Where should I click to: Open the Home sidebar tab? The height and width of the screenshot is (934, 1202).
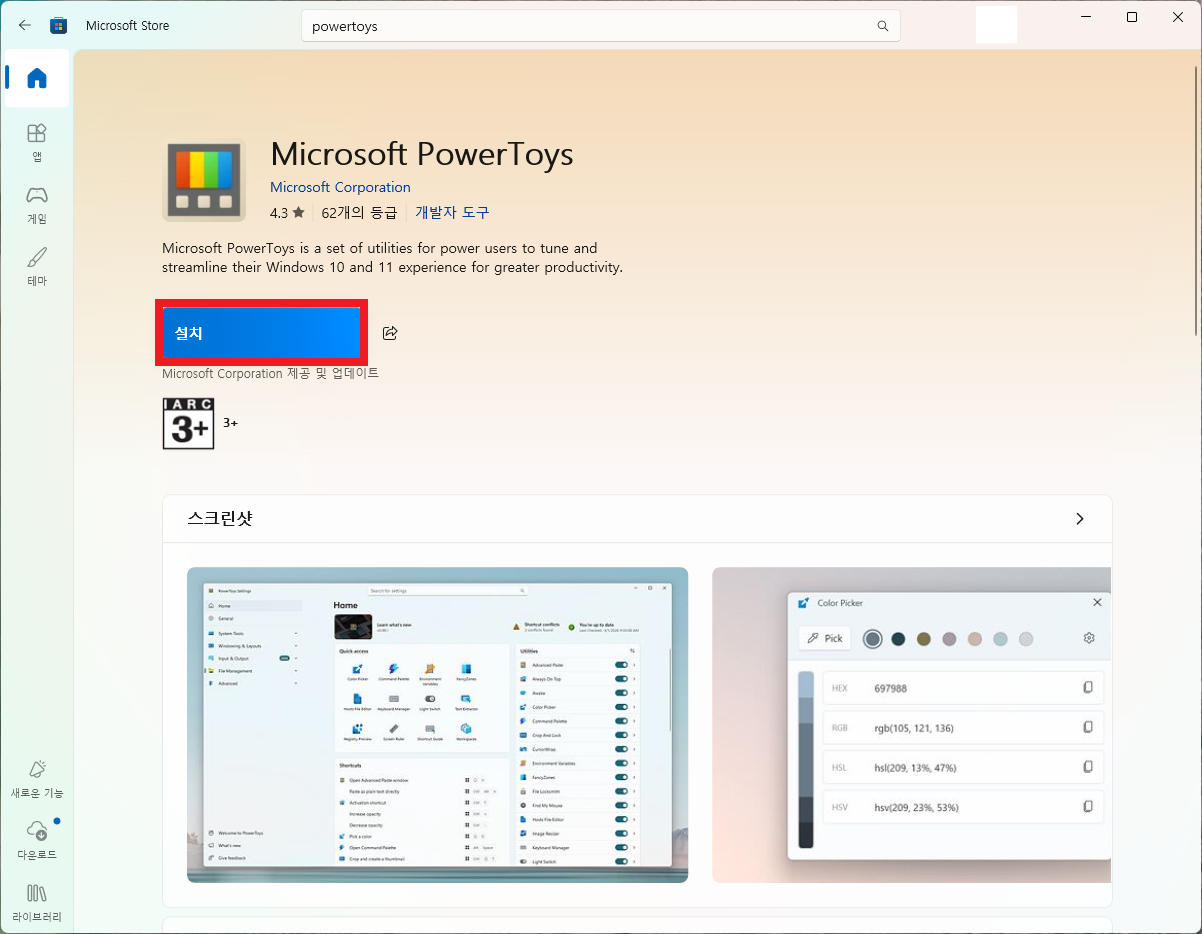tap(37, 78)
